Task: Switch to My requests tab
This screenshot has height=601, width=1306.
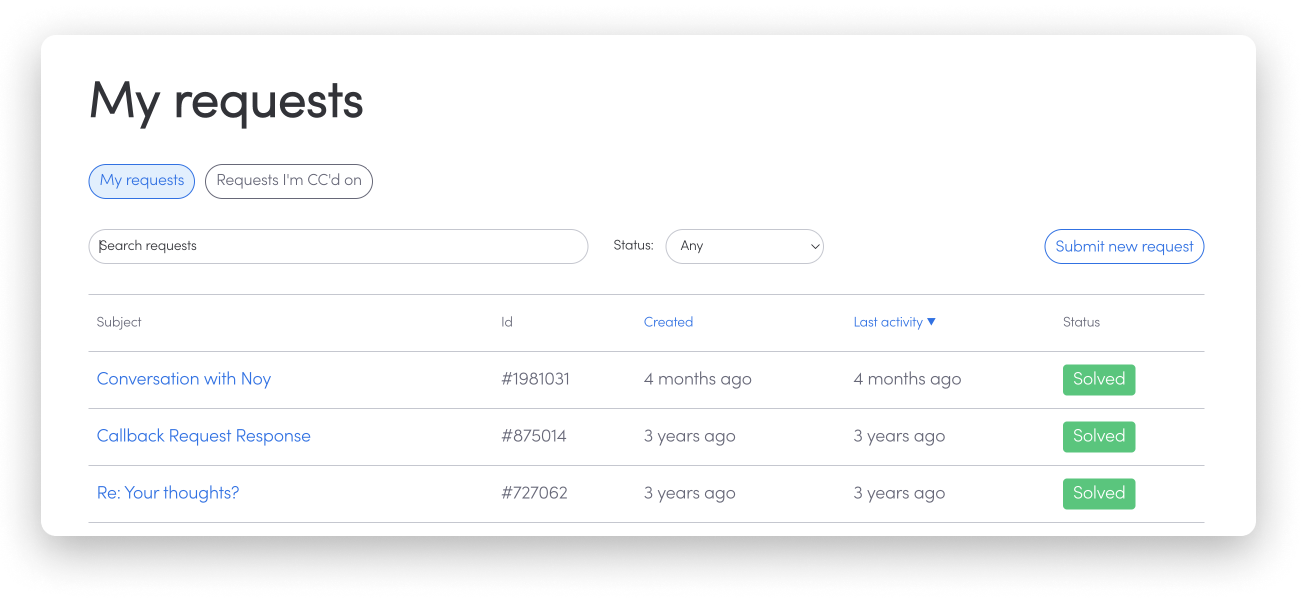Action: tap(142, 181)
